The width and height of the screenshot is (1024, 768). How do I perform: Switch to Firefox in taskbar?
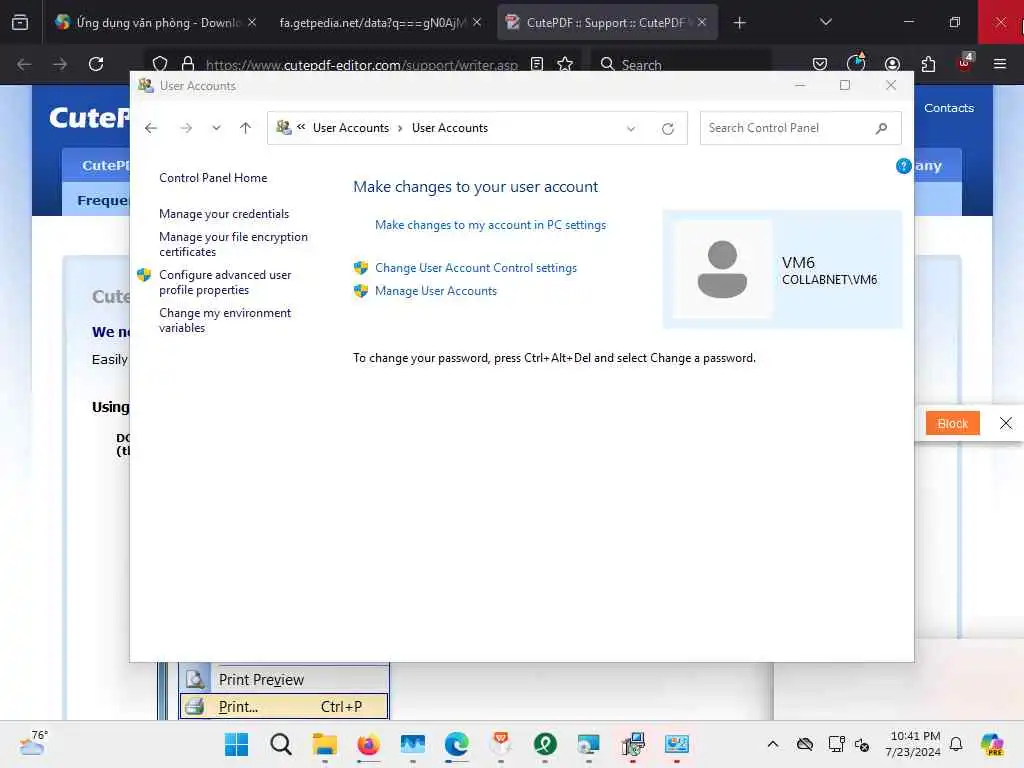[368, 744]
